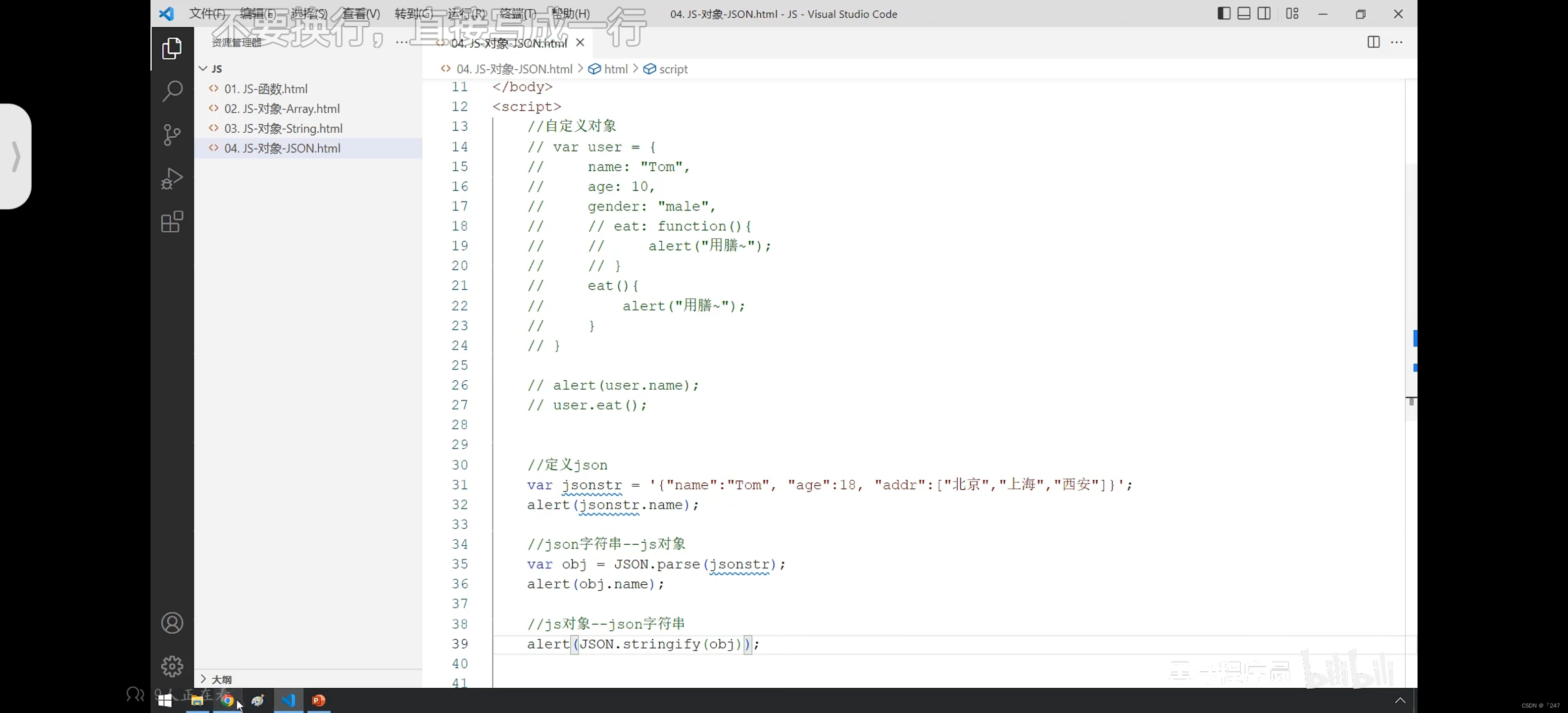Expand the left edge side panel arrow
The width and height of the screenshot is (1568, 713).
pos(16,156)
